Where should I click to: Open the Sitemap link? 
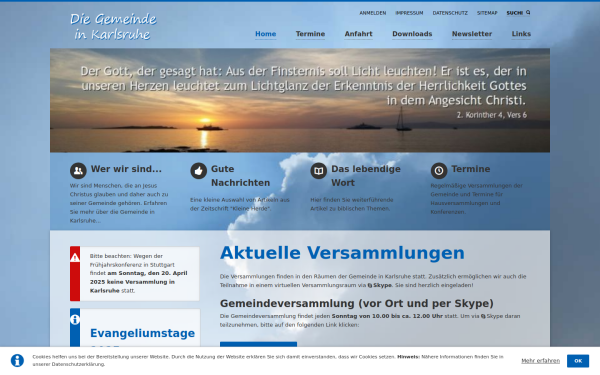click(487, 13)
